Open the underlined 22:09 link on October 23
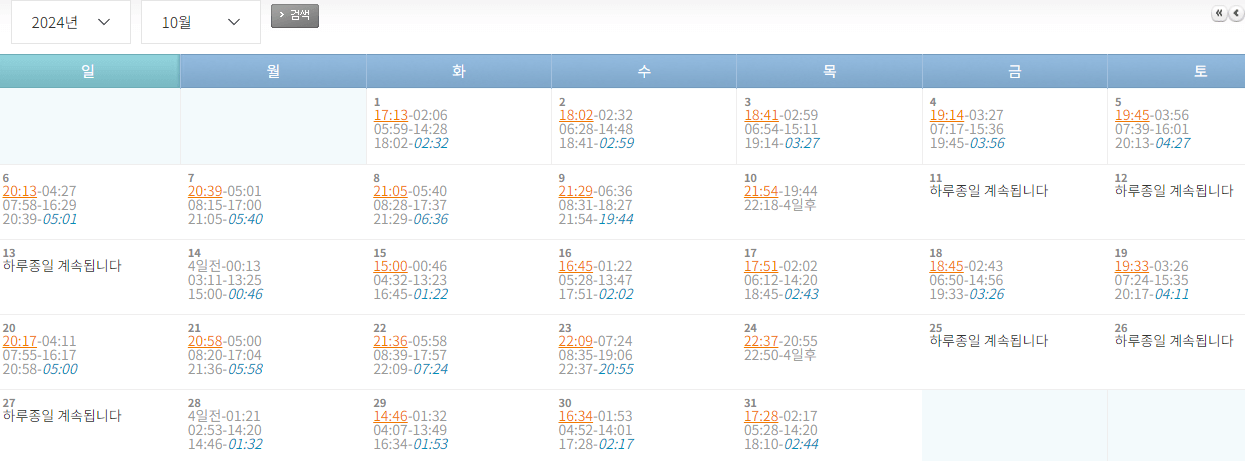The image size is (1245, 461). pyautogui.click(x=576, y=342)
